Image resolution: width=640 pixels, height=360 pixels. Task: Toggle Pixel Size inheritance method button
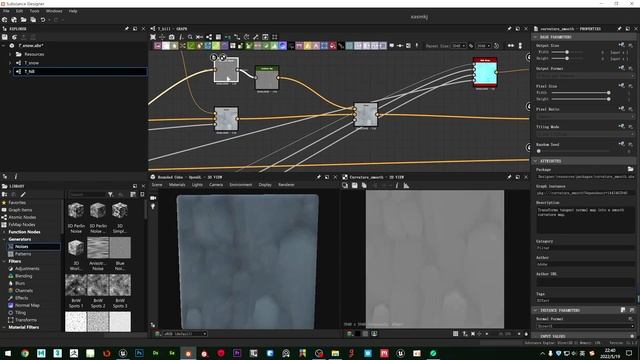[621, 86]
